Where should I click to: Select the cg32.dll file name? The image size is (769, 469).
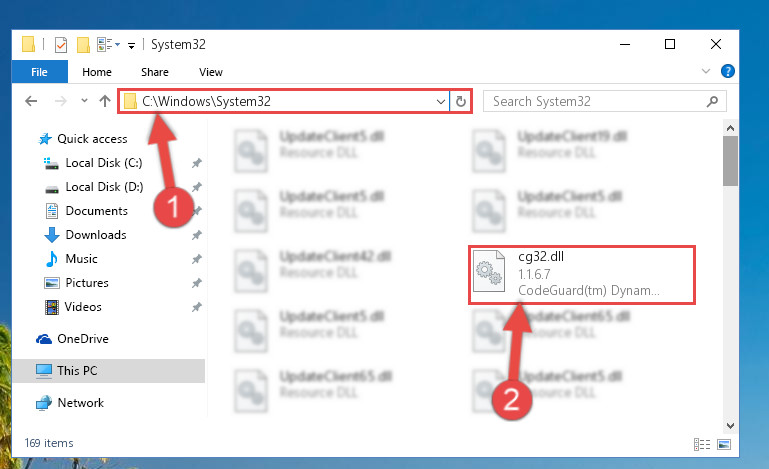(x=541, y=257)
